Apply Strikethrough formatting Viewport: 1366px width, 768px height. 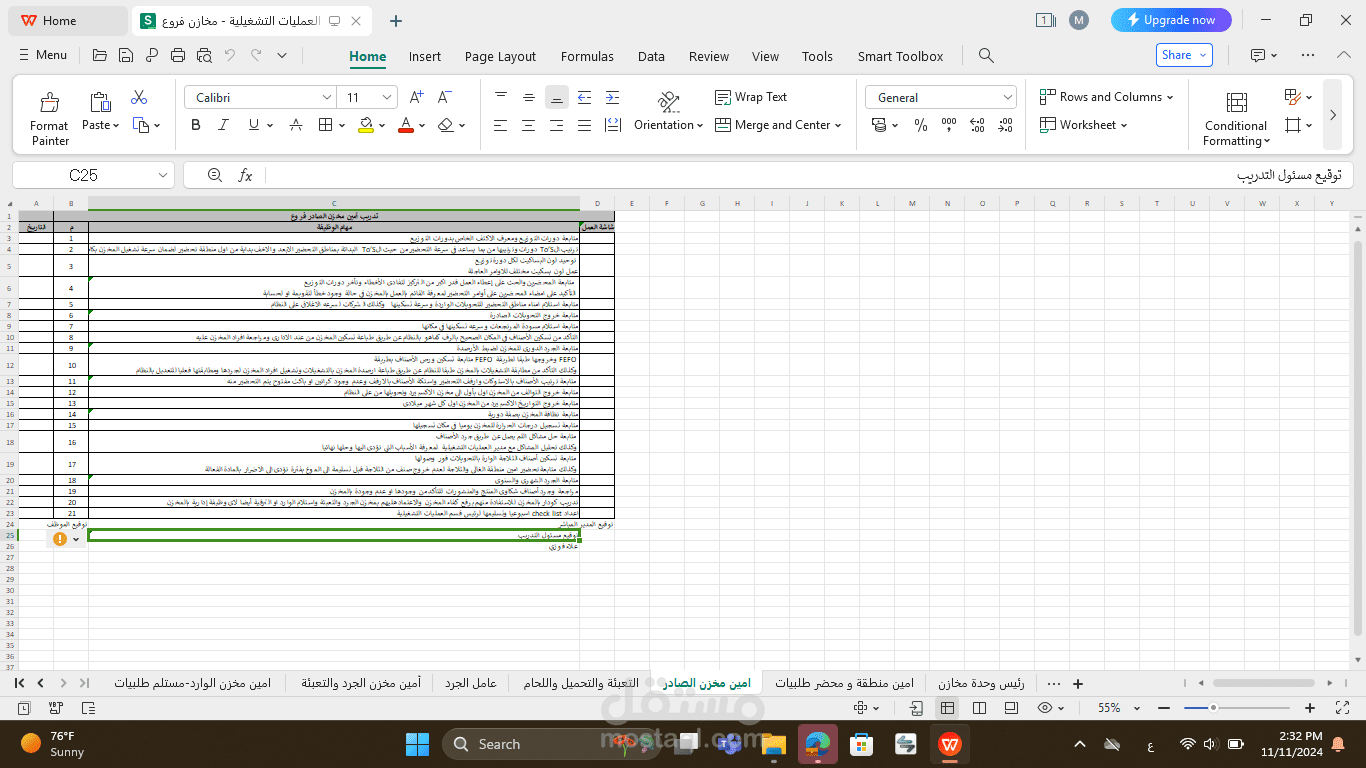click(x=296, y=125)
